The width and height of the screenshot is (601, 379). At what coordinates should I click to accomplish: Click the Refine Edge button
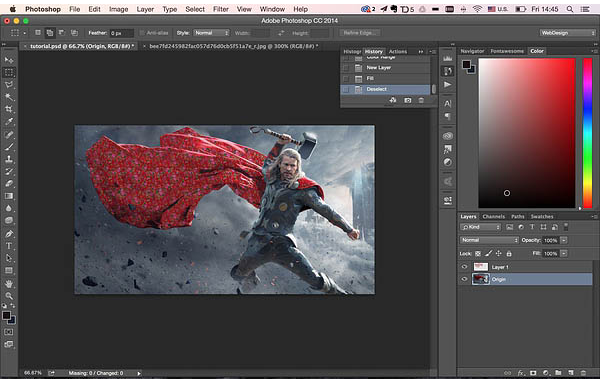pyautogui.click(x=360, y=33)
